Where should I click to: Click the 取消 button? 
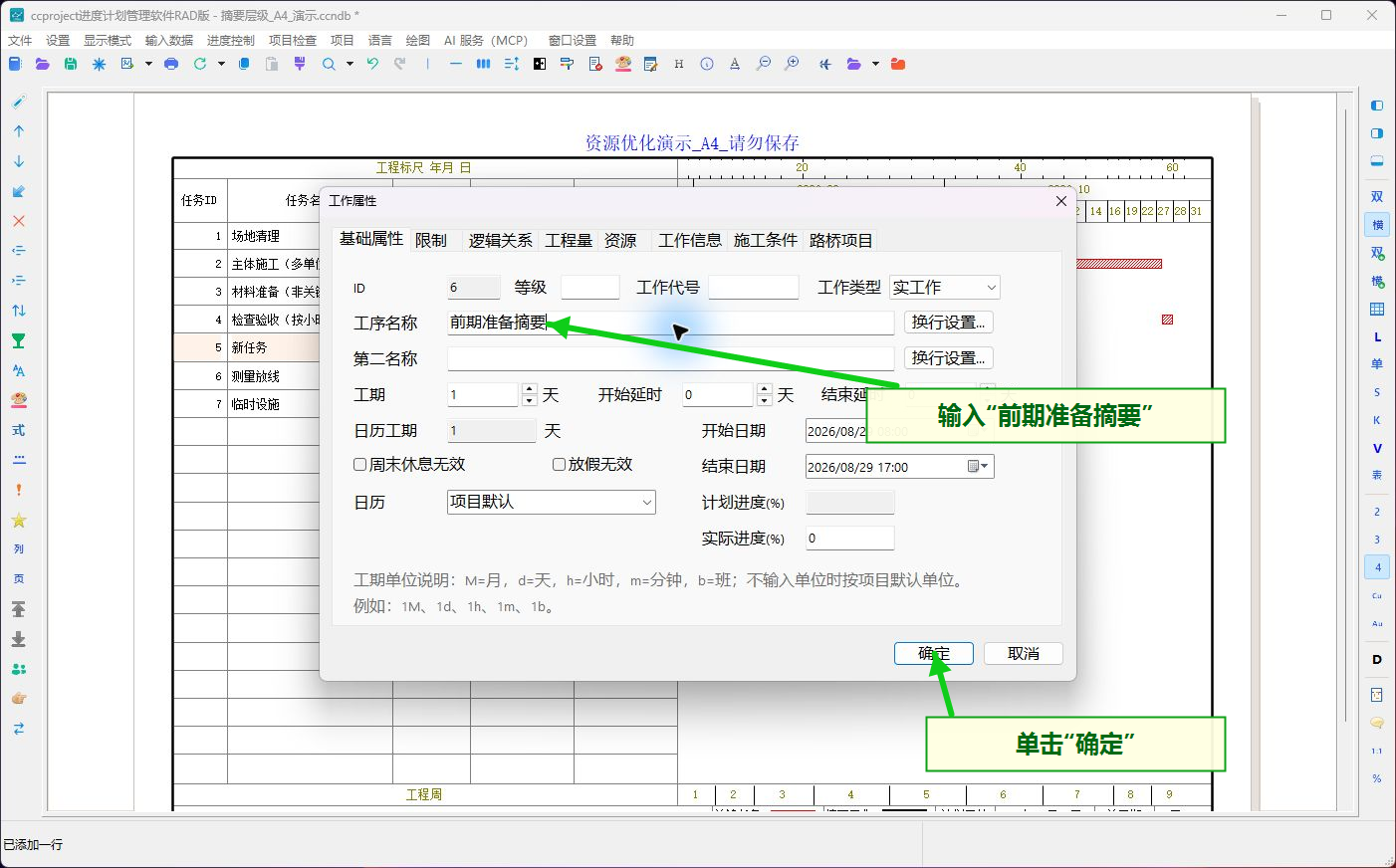(x=1024, y=653)
